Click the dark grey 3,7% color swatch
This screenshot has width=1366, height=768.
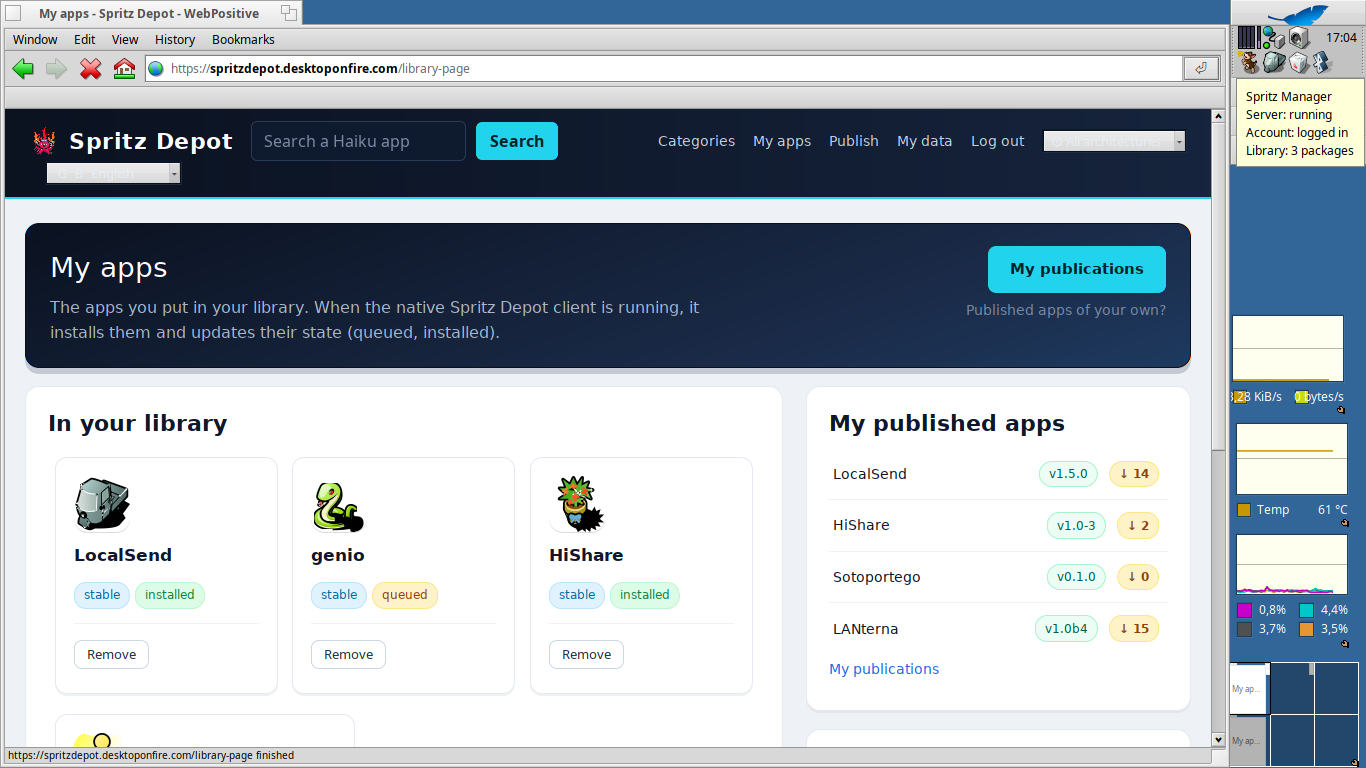[x=1244, y=629]
